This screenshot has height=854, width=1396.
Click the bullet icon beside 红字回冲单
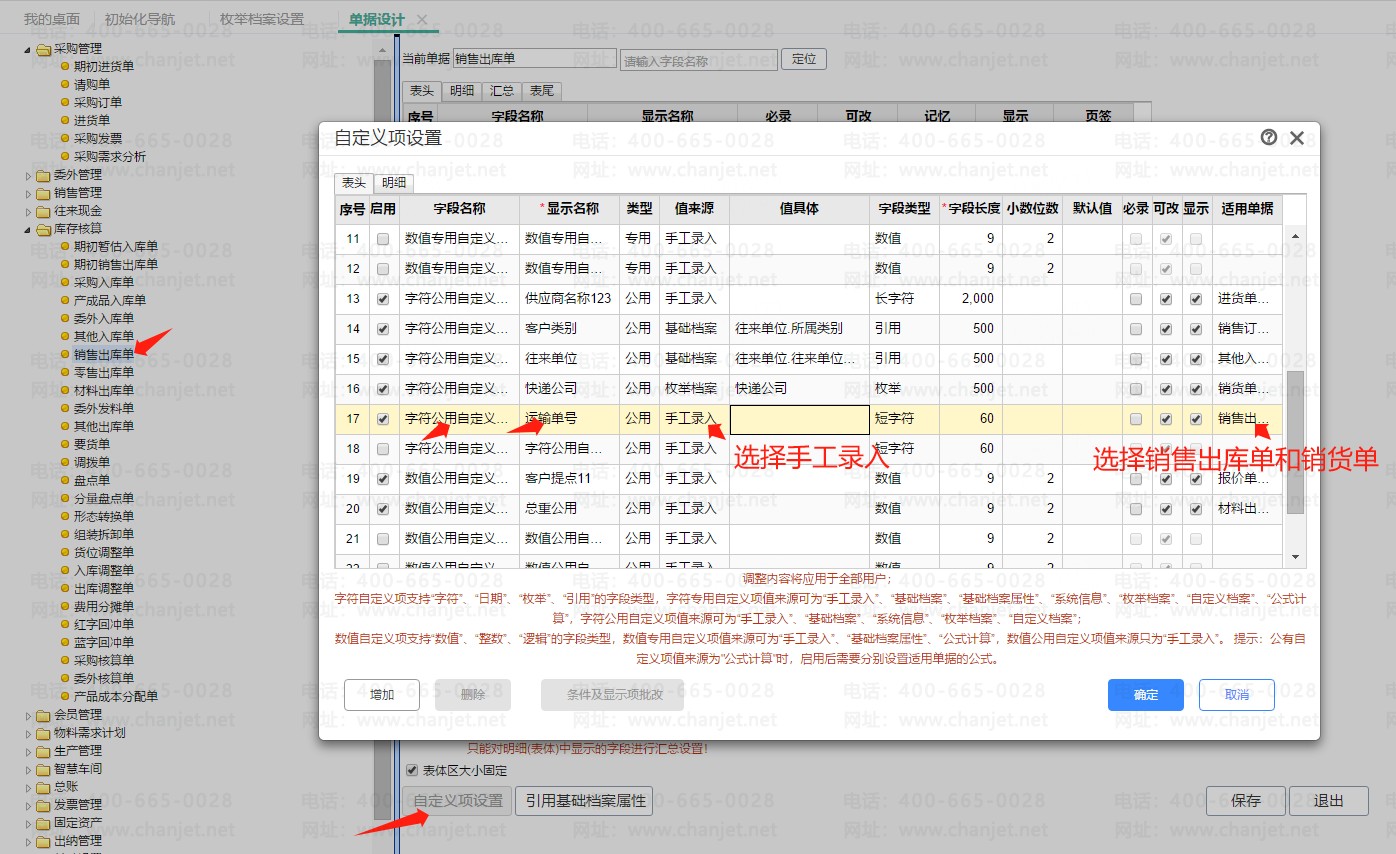coord(66,624)
